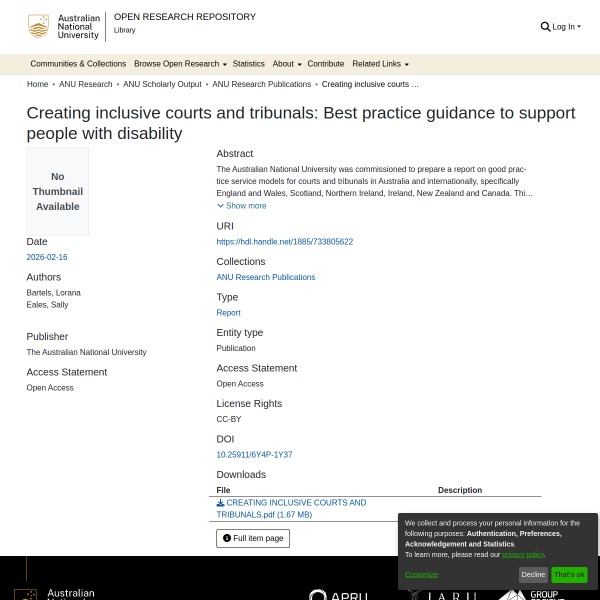Open the Browse Open Research dropdown
600x600 pixels.
click(x=180, y=64)
